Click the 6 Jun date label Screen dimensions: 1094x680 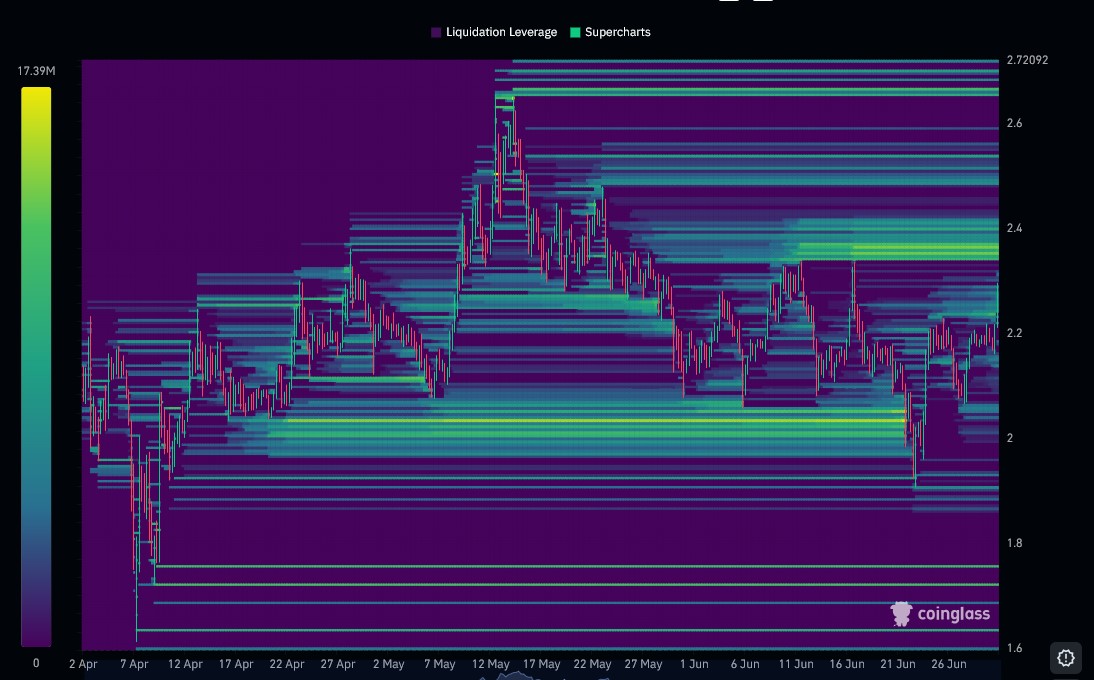coord(745,664)
